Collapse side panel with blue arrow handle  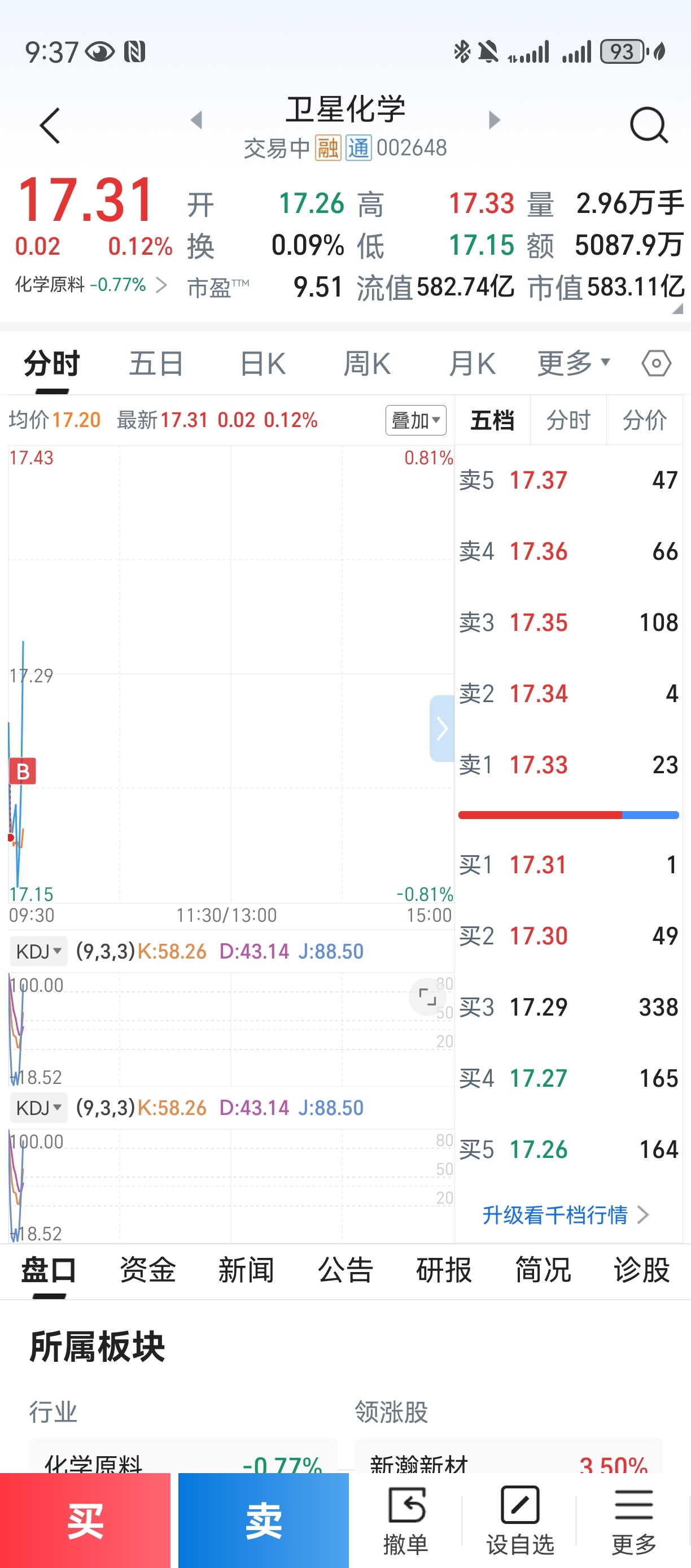(441, 729)
